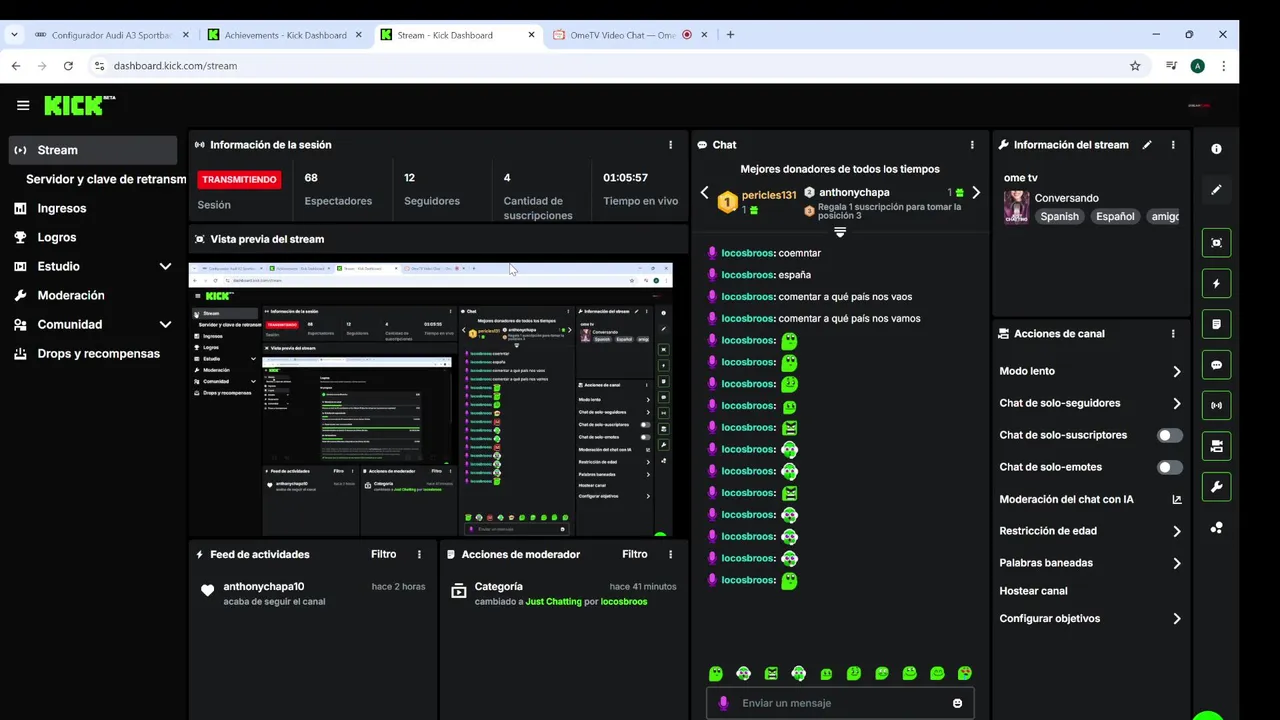Open the emoji picker in the message box

957,703
